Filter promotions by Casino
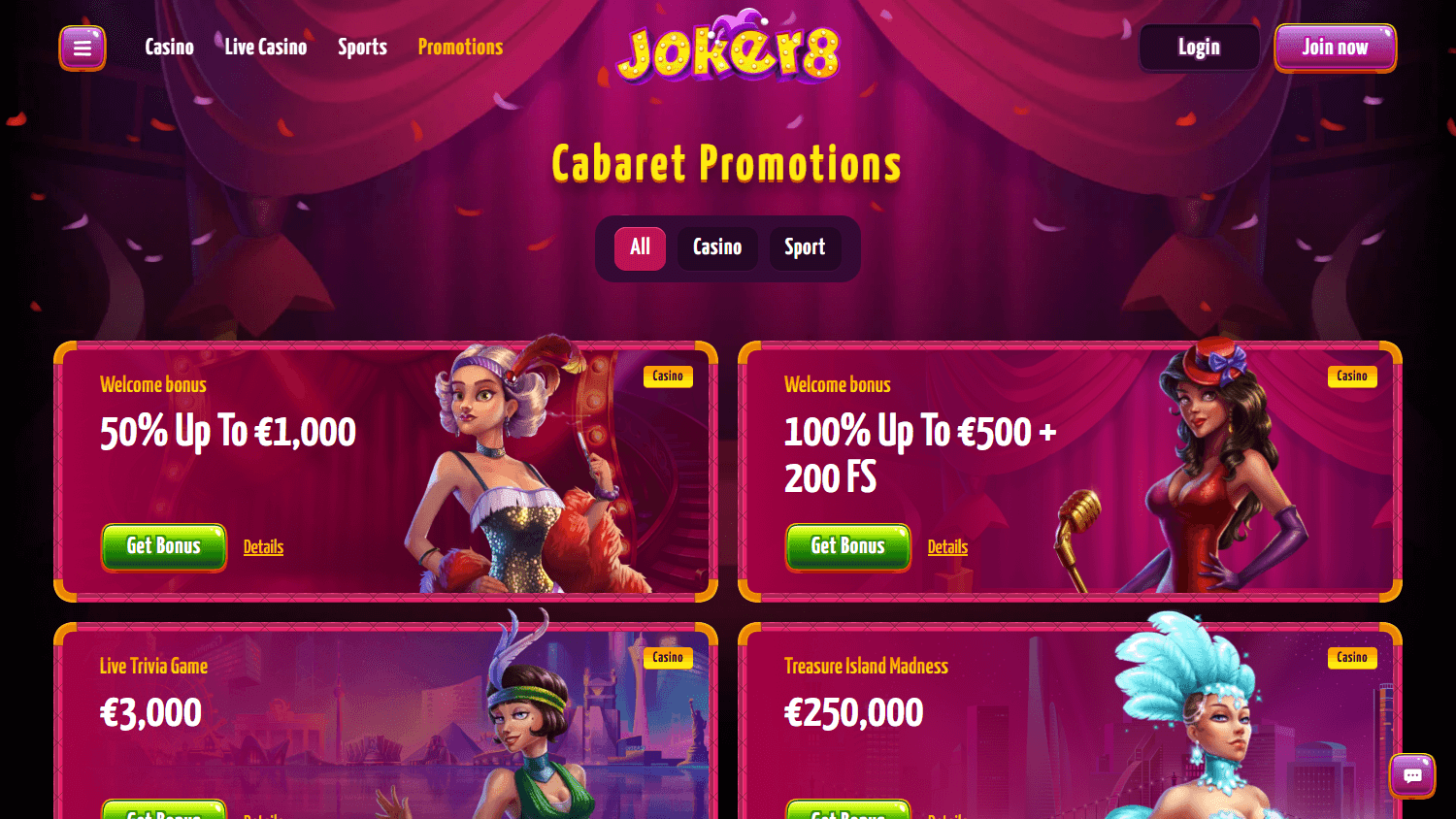This screenshot has width=1456, height=819. tap(717, 248)
